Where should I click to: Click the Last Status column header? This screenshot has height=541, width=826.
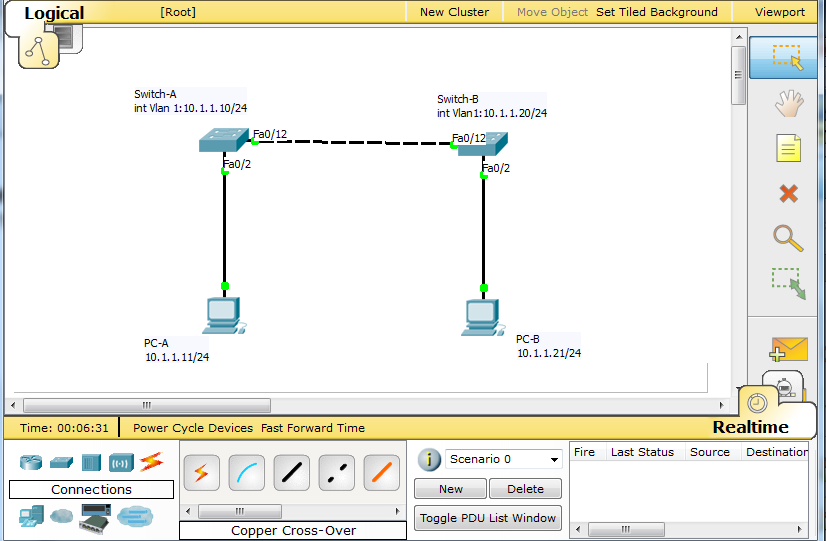coord(642,452)
